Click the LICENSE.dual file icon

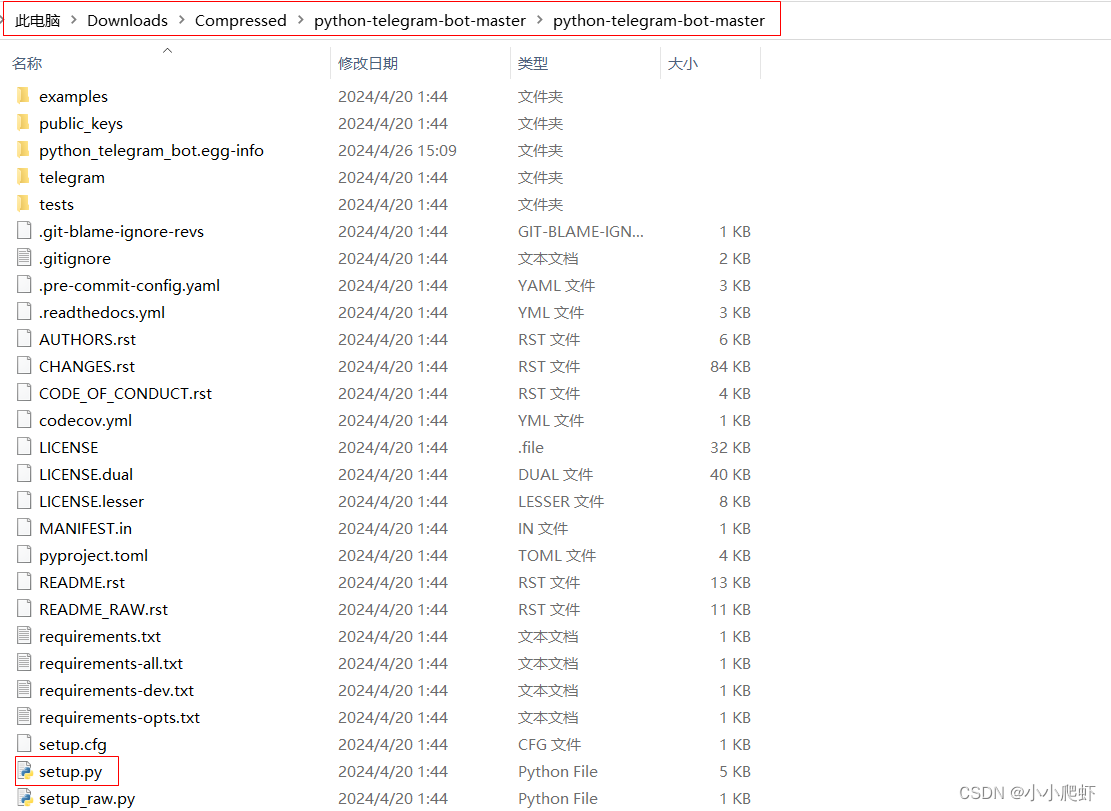(24, 474)
